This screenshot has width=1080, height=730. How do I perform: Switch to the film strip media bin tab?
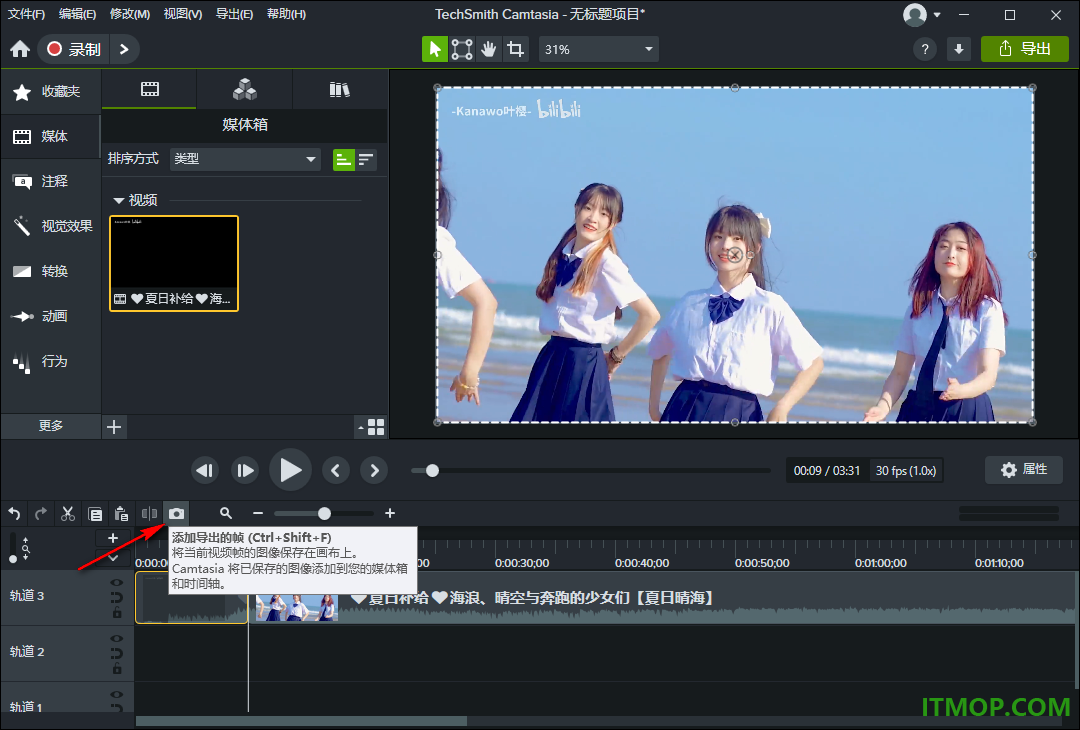[x=149, y=89]
